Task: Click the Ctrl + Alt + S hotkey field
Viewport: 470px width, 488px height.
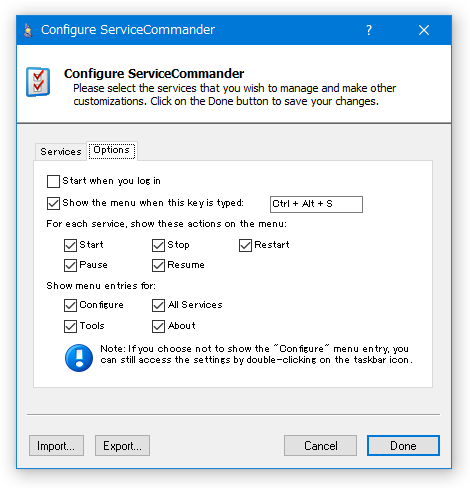Action: pyautogui.click(x=316, y=204)
